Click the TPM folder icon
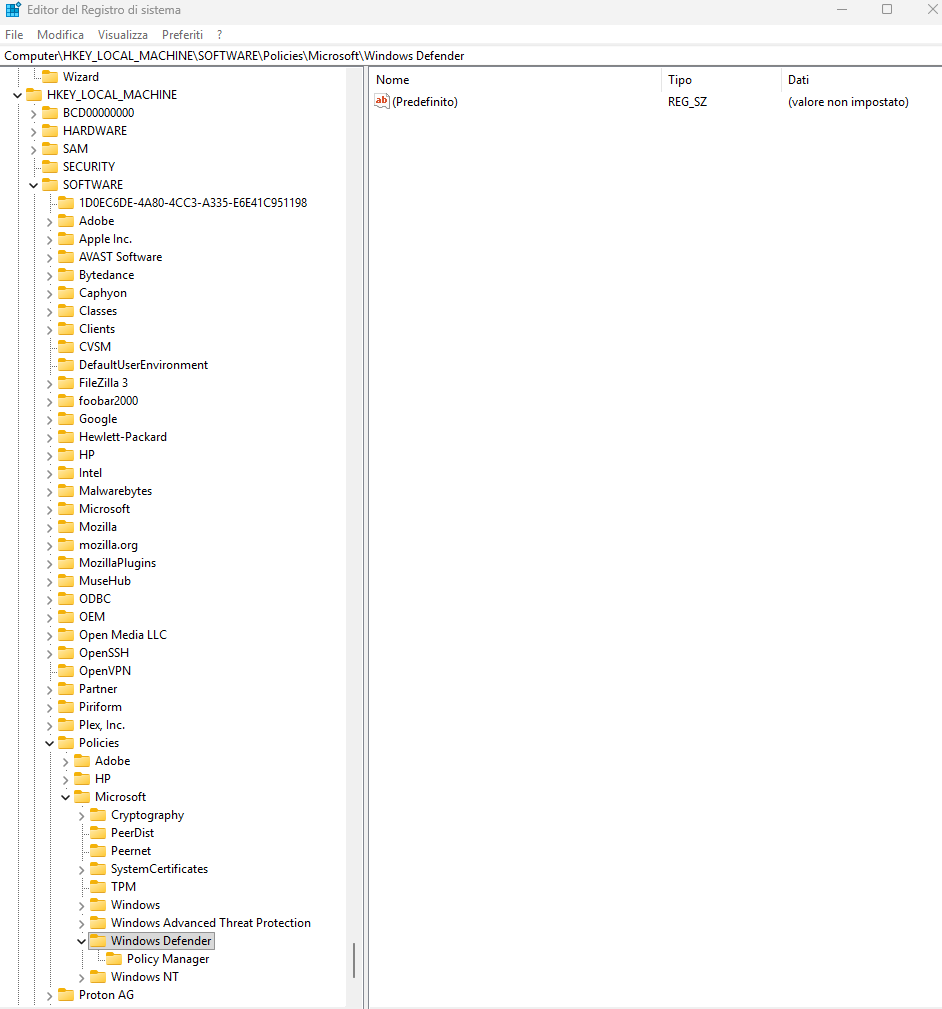The height and width of the screenshot is (1009, 942). (x=98, y=887)
